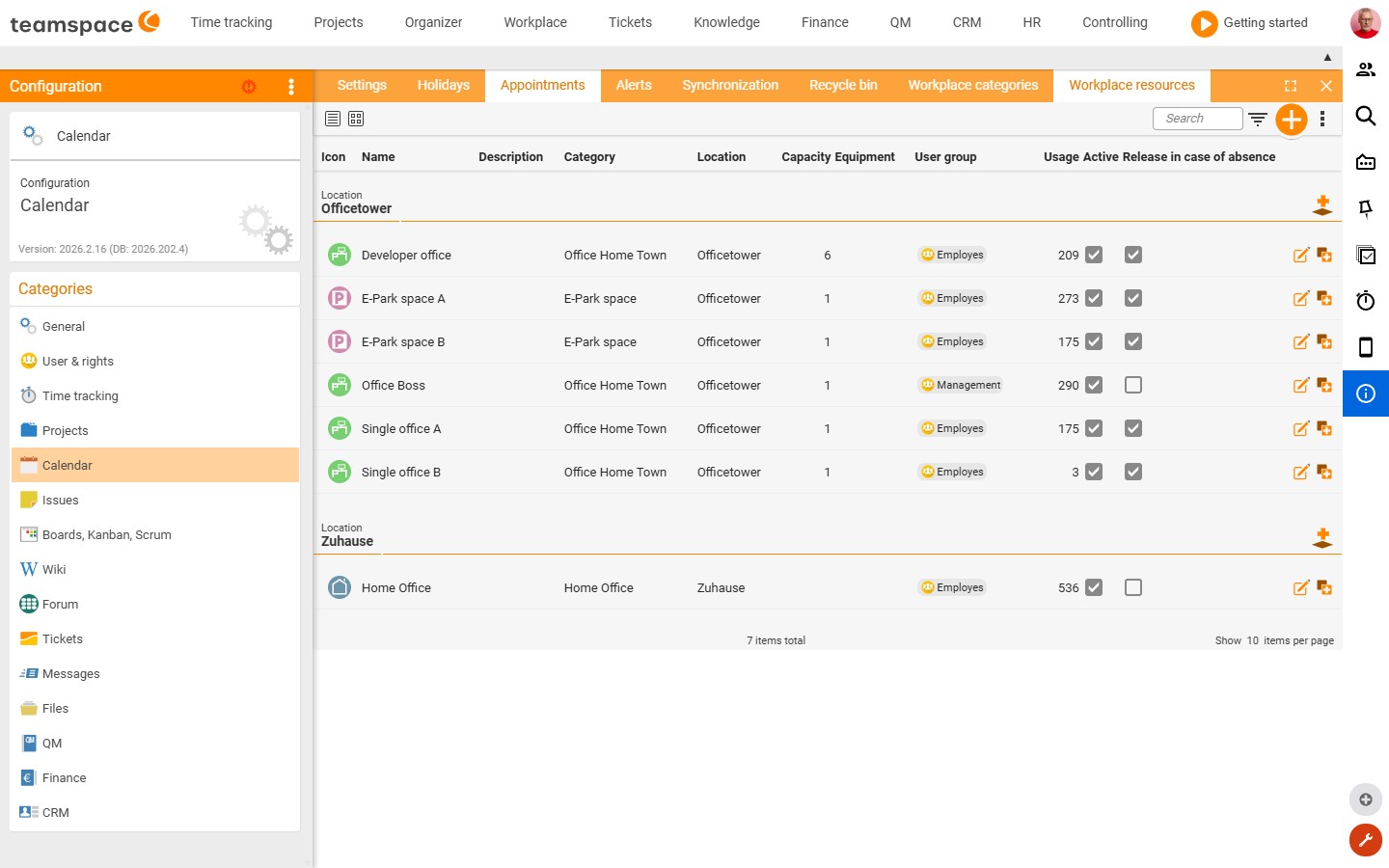Toggle Release in absence for E-Park space B
This screenshot has width=1389, height=868.
click(1133, 341)
